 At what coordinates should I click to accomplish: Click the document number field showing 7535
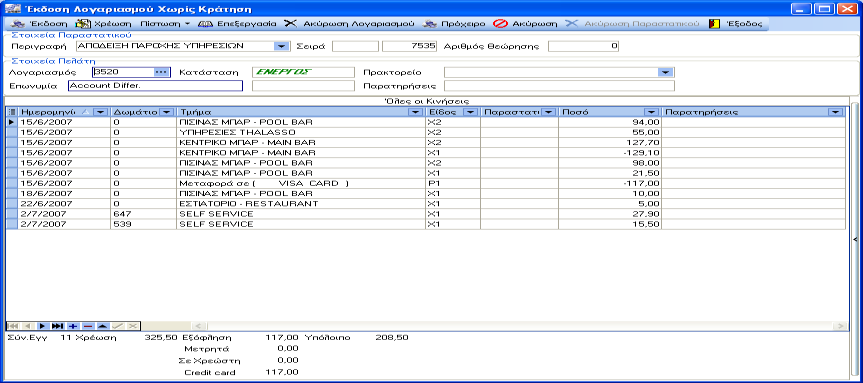(410, 46)
